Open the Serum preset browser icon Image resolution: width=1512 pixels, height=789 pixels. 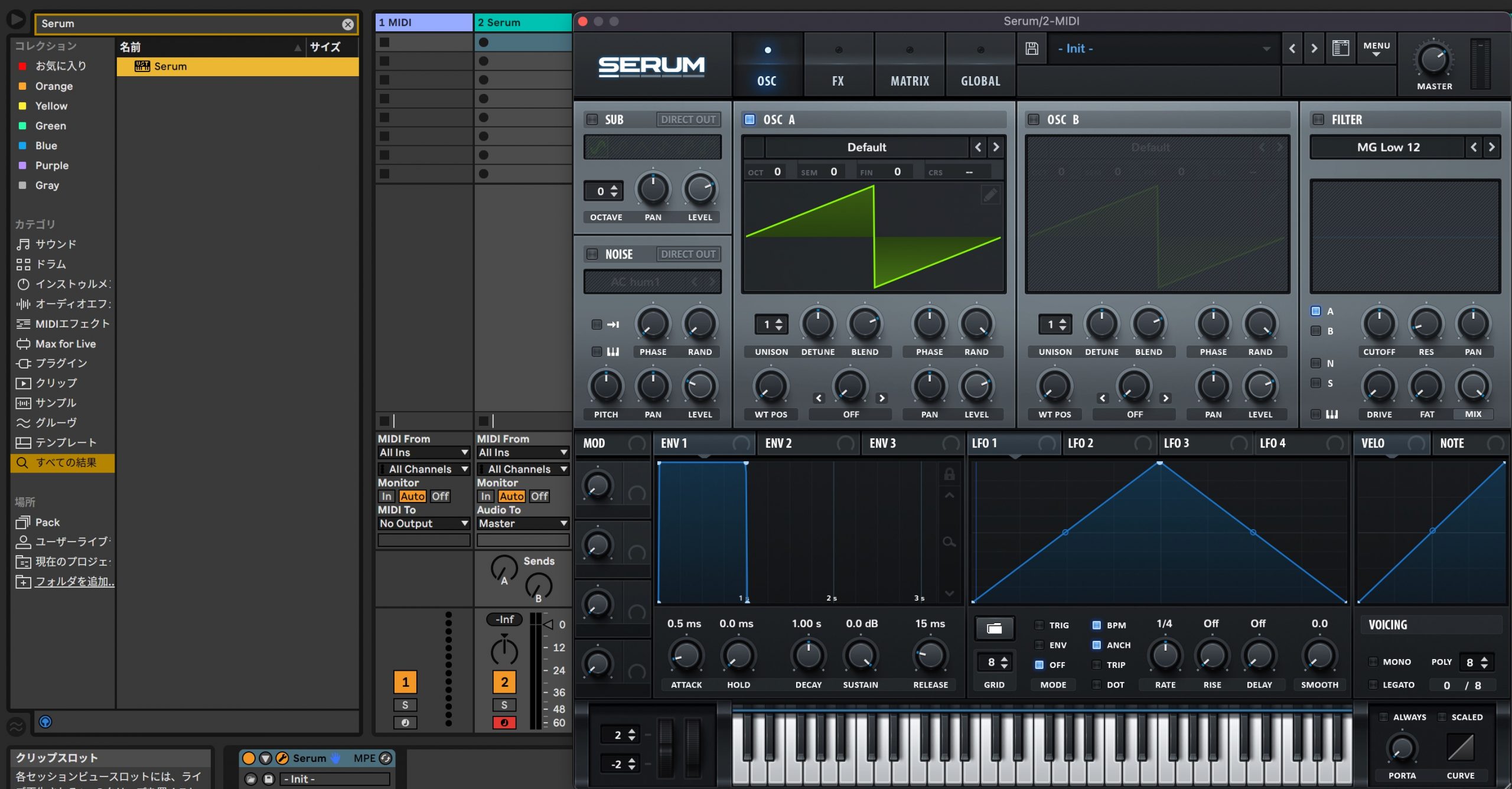pyautogui.click(x=1341, y=48)
